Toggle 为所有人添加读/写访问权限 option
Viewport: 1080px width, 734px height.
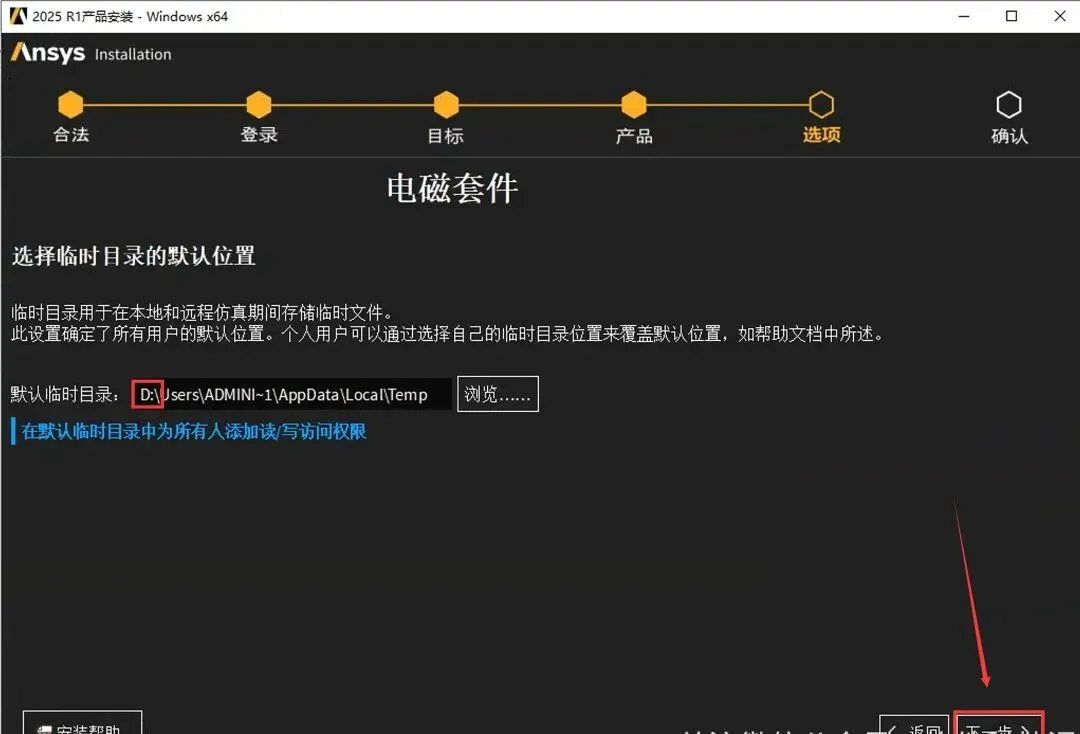tap(189, 432)
